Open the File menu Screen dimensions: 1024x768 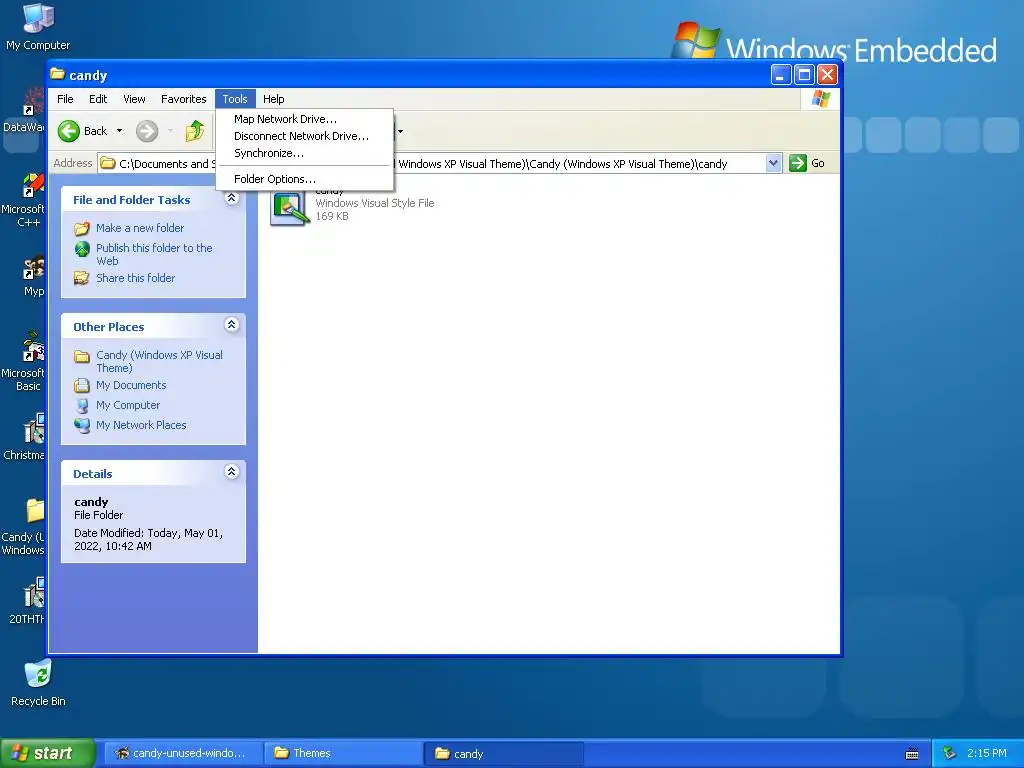(x=65, y=99)
